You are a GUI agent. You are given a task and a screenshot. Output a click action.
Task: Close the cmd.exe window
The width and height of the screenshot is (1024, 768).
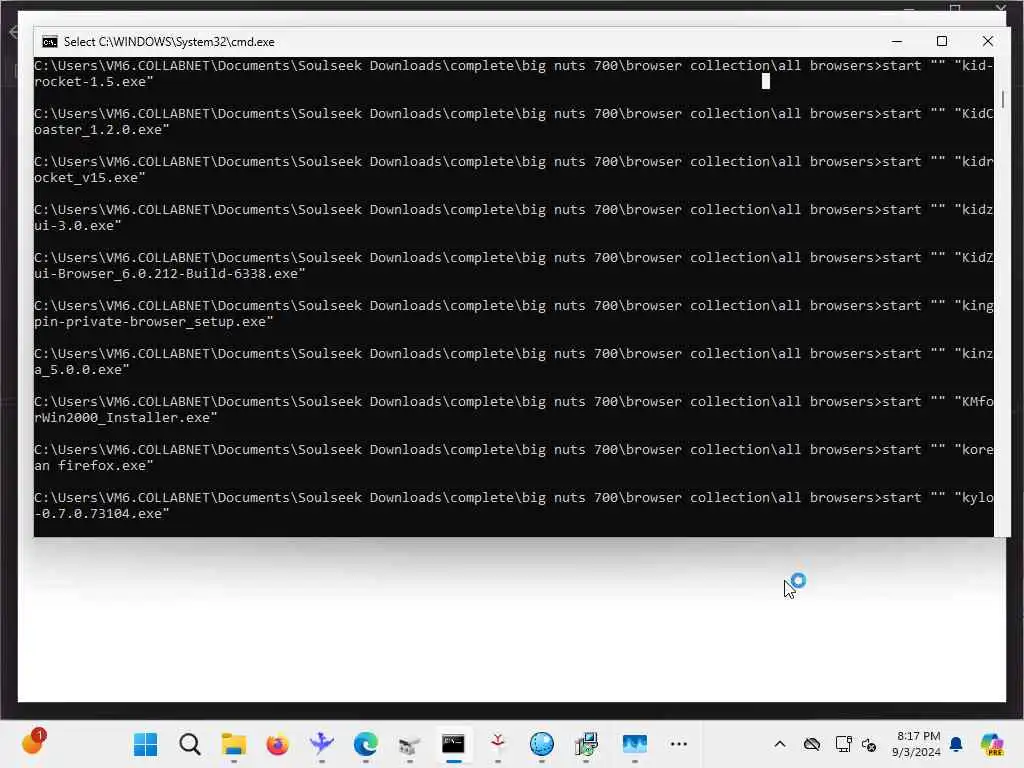pyautogui.click(x=987, y=41)
